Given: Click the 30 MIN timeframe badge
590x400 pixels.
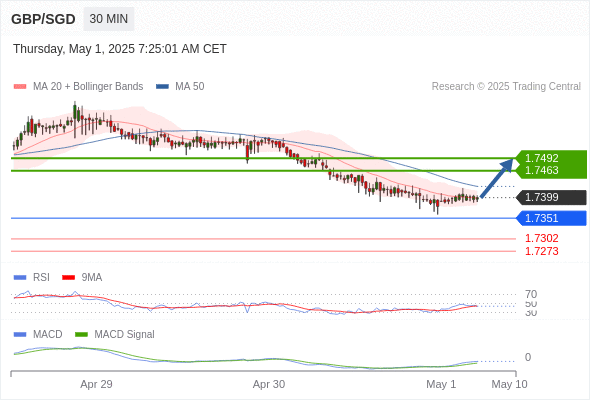Looking at the screenshot, I should [x=109, y=19].
